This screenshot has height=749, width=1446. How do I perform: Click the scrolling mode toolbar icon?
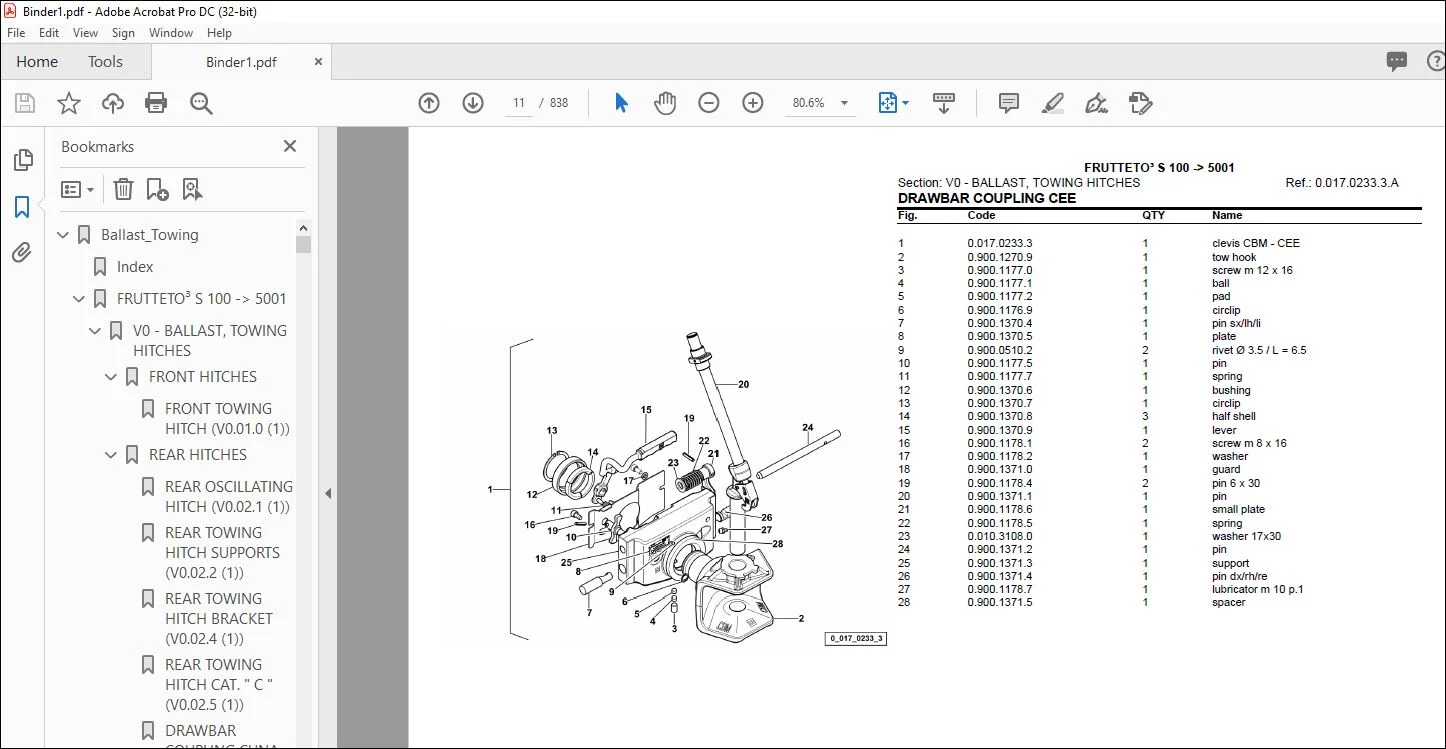pyautogui.click(x=944, y=103)
